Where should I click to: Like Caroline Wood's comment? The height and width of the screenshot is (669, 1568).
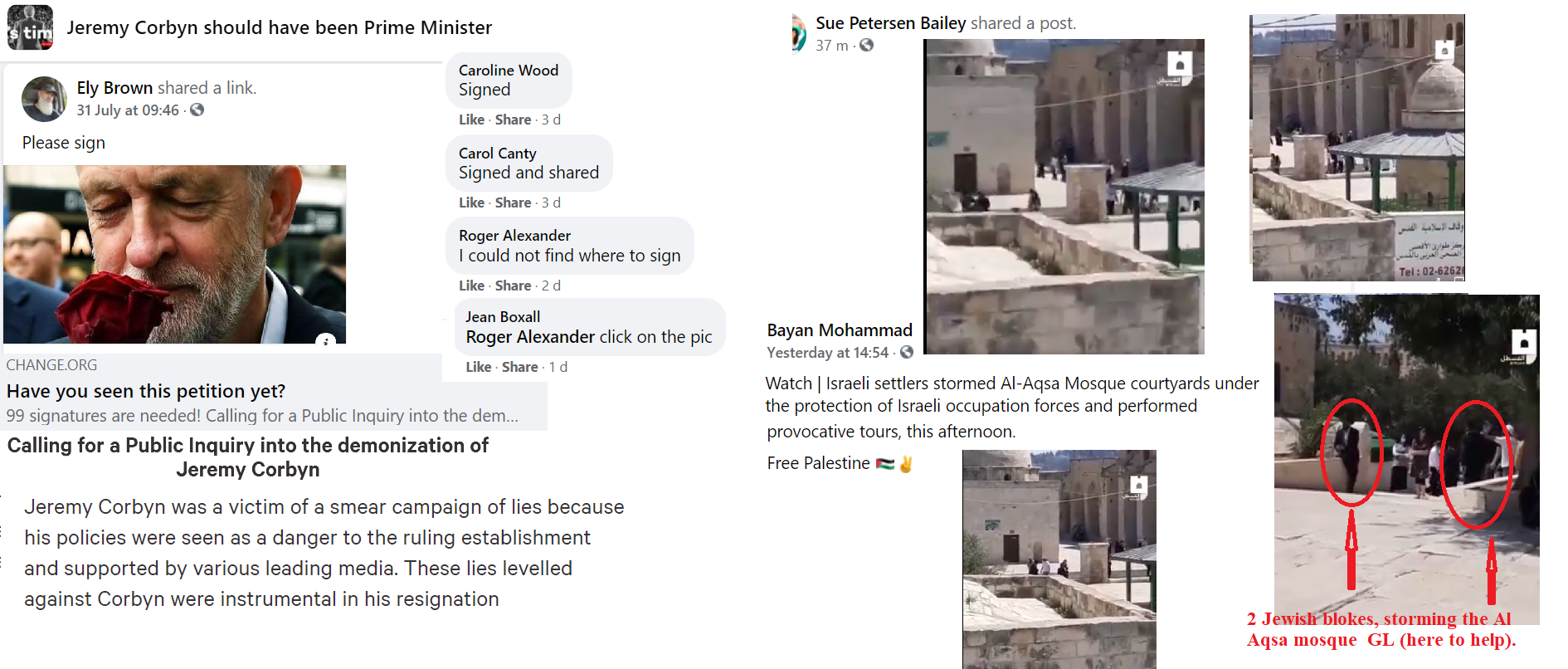(471, 120)
